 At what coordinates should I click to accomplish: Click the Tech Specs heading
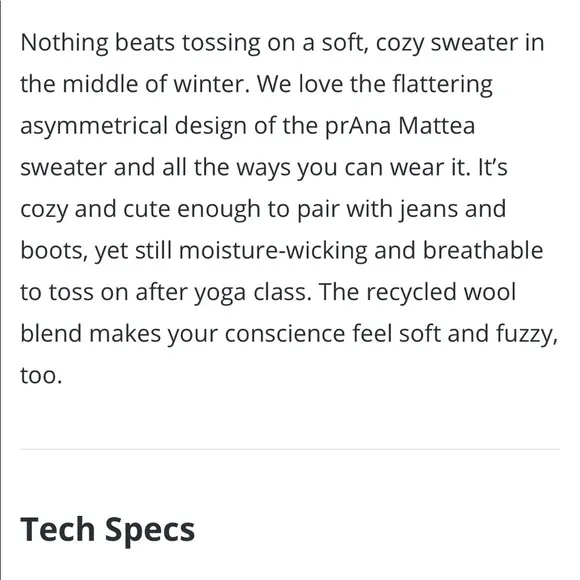(107, 530)
